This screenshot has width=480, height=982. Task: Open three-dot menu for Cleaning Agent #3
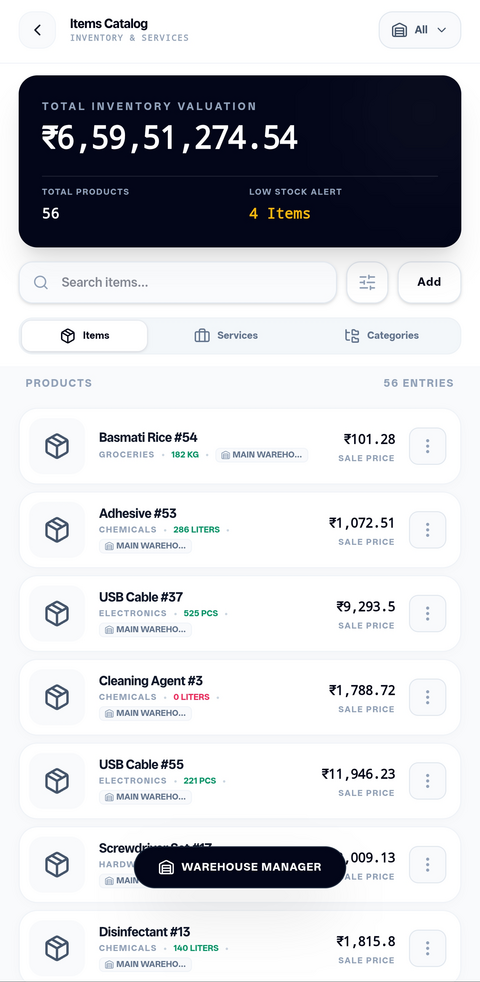click(x=427, y=697)
